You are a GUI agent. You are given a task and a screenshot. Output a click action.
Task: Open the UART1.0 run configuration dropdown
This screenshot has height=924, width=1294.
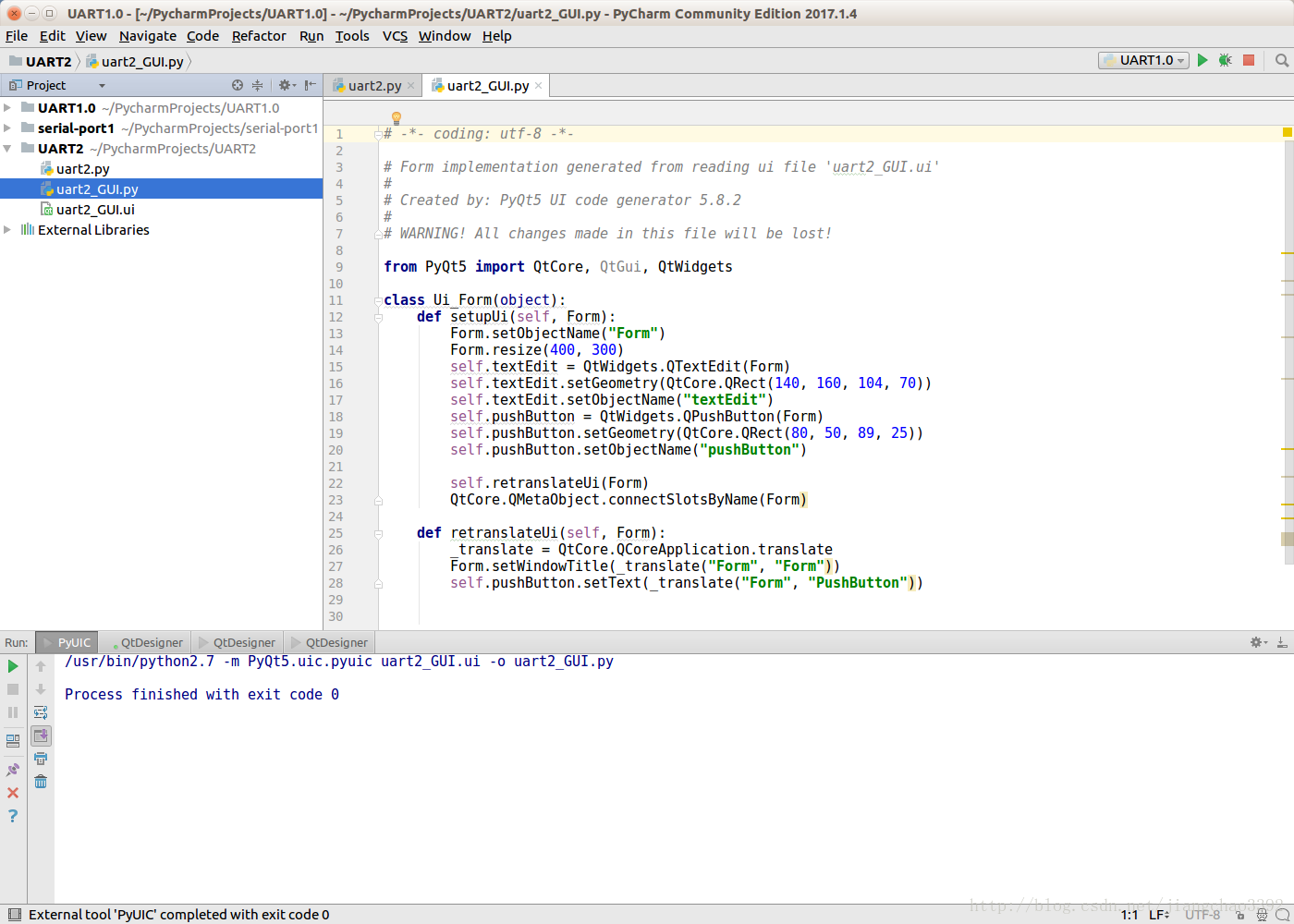(1143, 60)
